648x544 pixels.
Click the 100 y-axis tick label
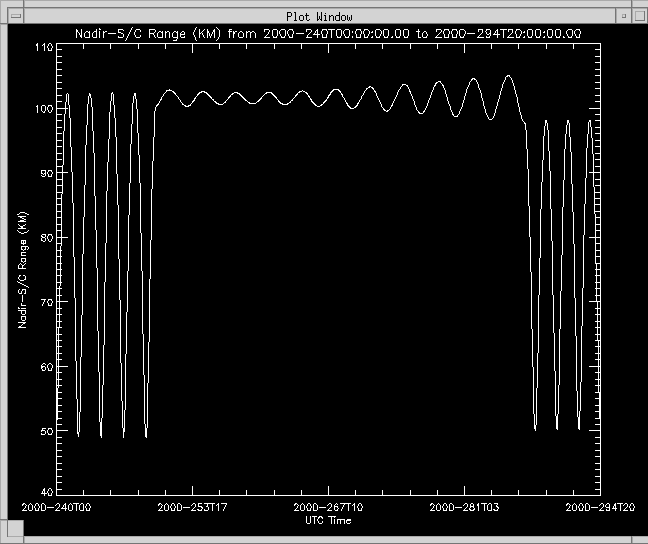(x=46, y=109)
